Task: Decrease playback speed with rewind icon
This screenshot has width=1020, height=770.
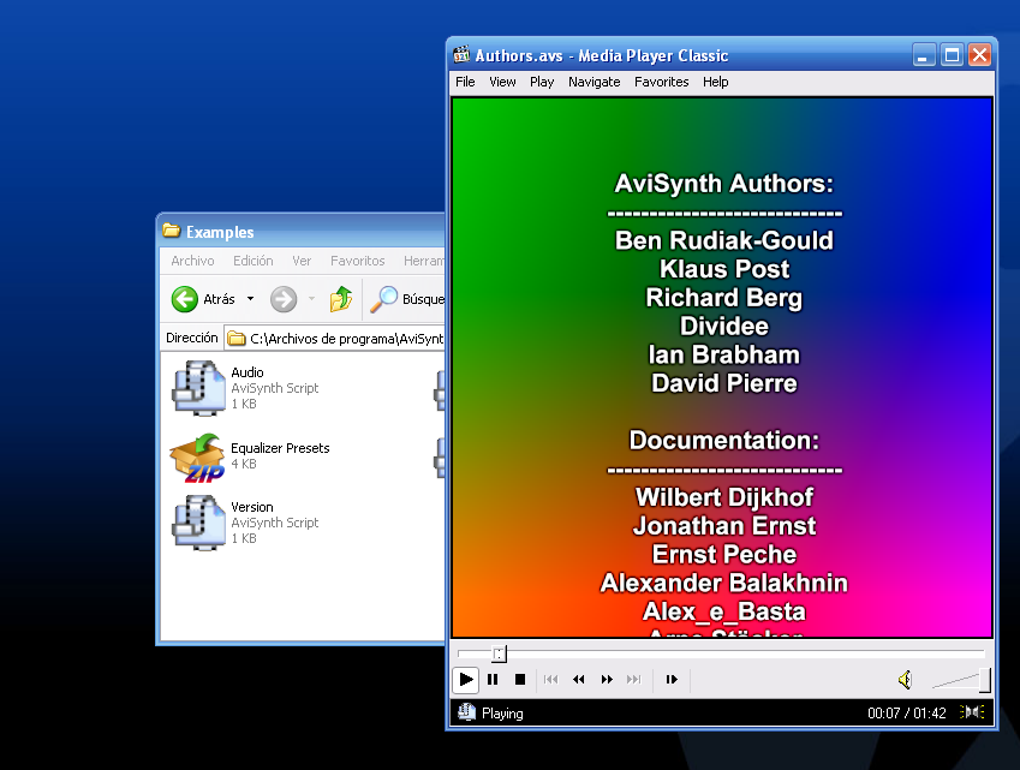Action: [x=578, y=680]
